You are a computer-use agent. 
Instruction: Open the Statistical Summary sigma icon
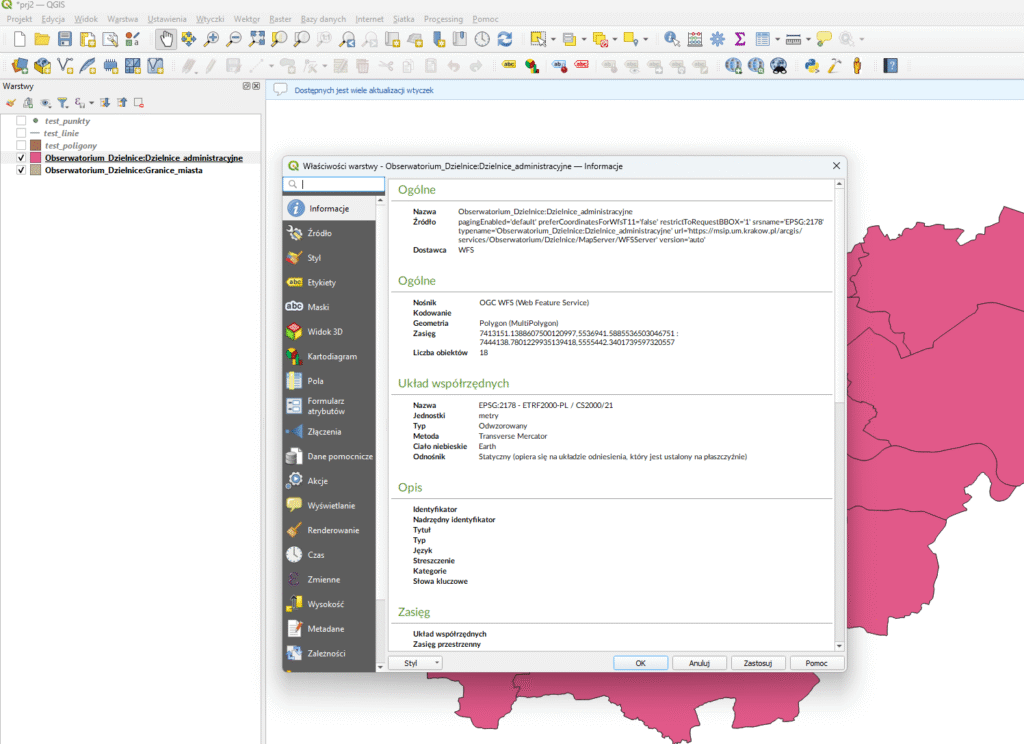pos(740,39)
